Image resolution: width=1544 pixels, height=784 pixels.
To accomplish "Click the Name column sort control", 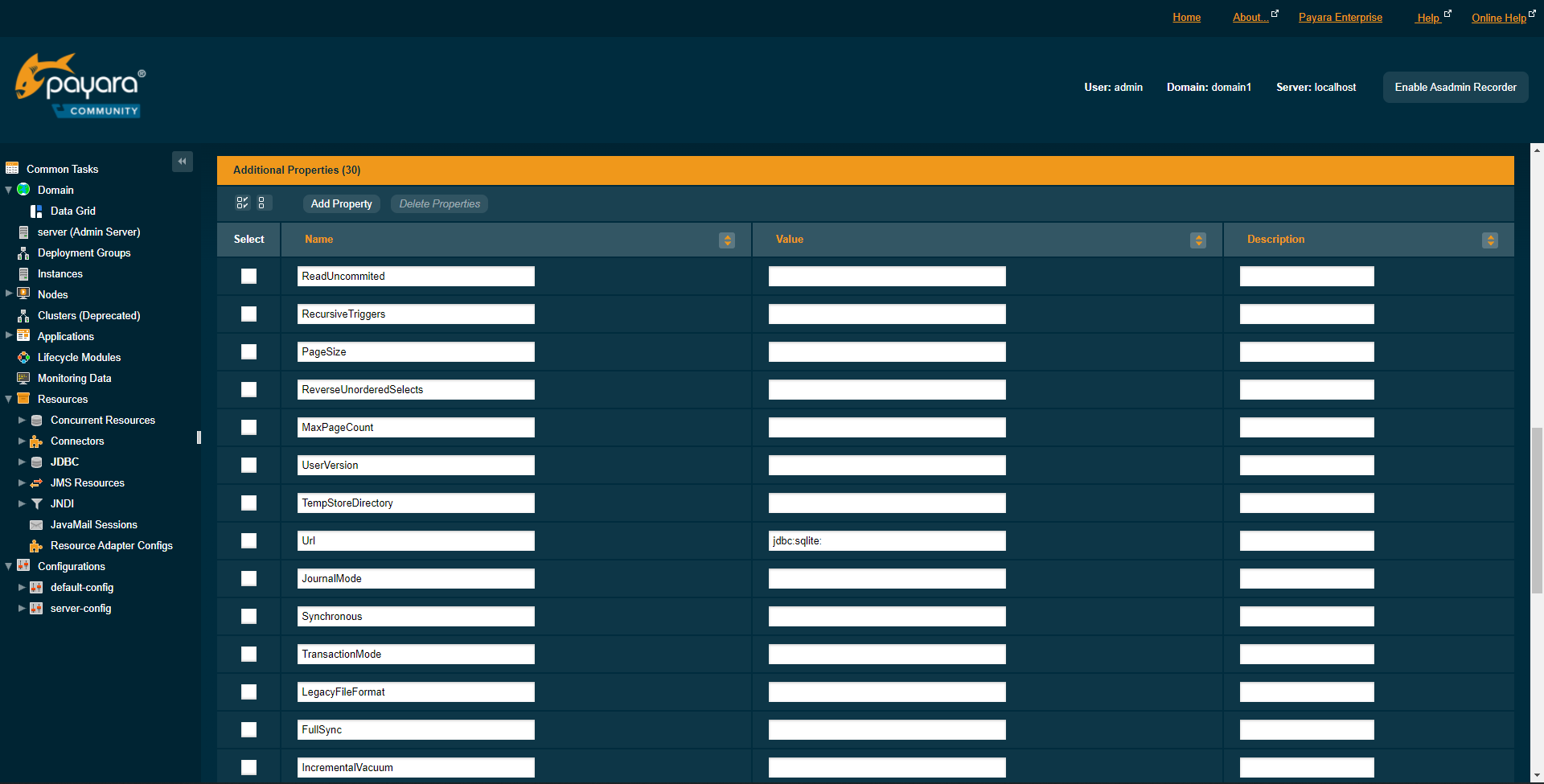I will click(x=727, y=240).
